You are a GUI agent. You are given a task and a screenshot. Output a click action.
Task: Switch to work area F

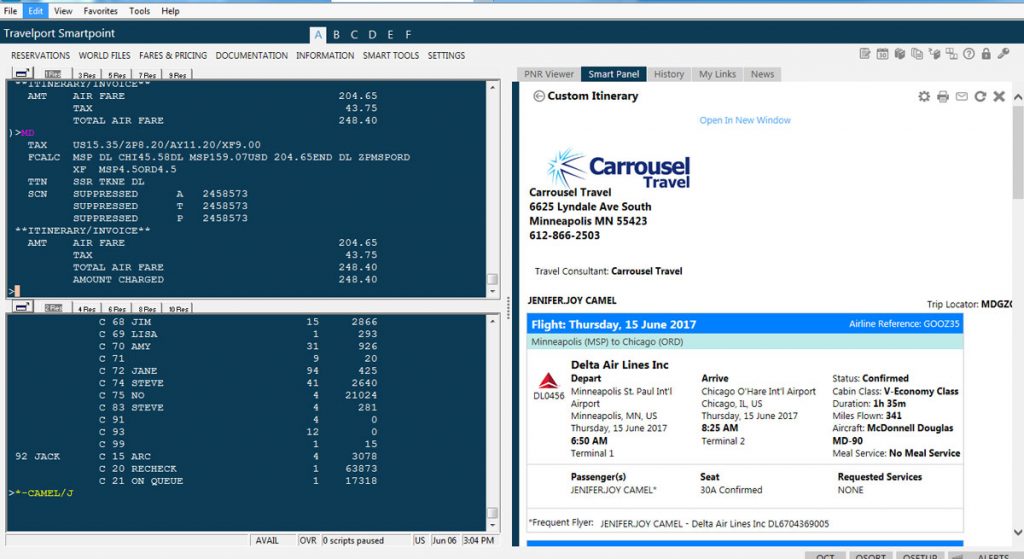408,35
